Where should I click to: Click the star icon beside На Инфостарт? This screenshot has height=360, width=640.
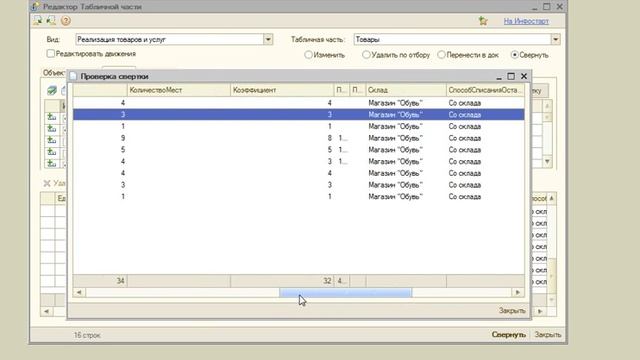tap(483, 21)
